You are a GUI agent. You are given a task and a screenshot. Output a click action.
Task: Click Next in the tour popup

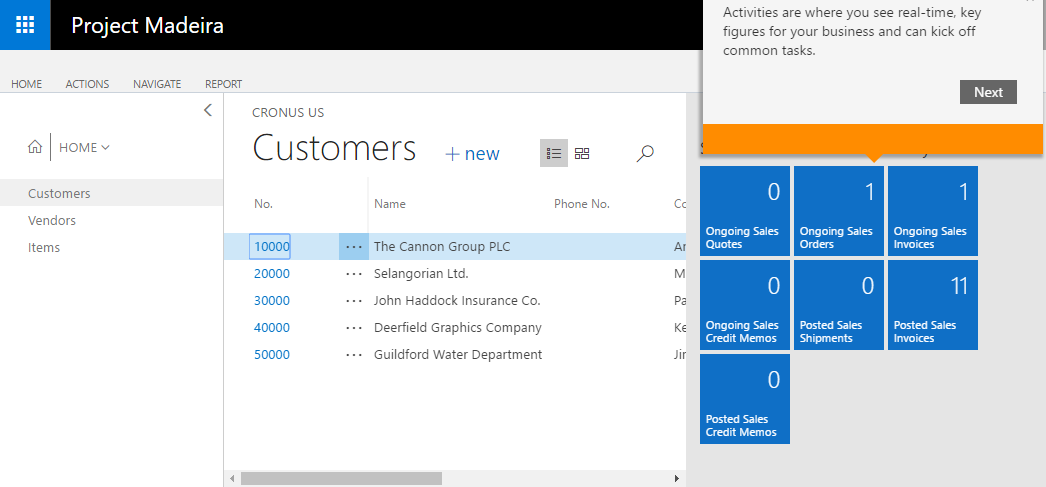click(x=988, y=92)
